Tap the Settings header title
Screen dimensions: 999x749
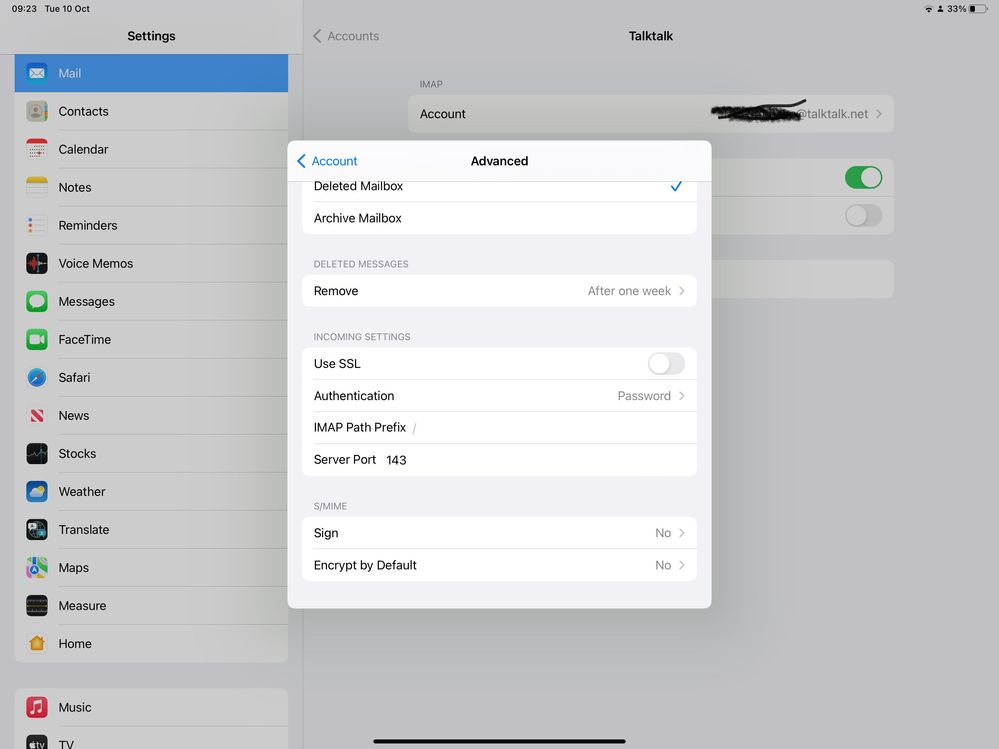[x=151, y=36]
